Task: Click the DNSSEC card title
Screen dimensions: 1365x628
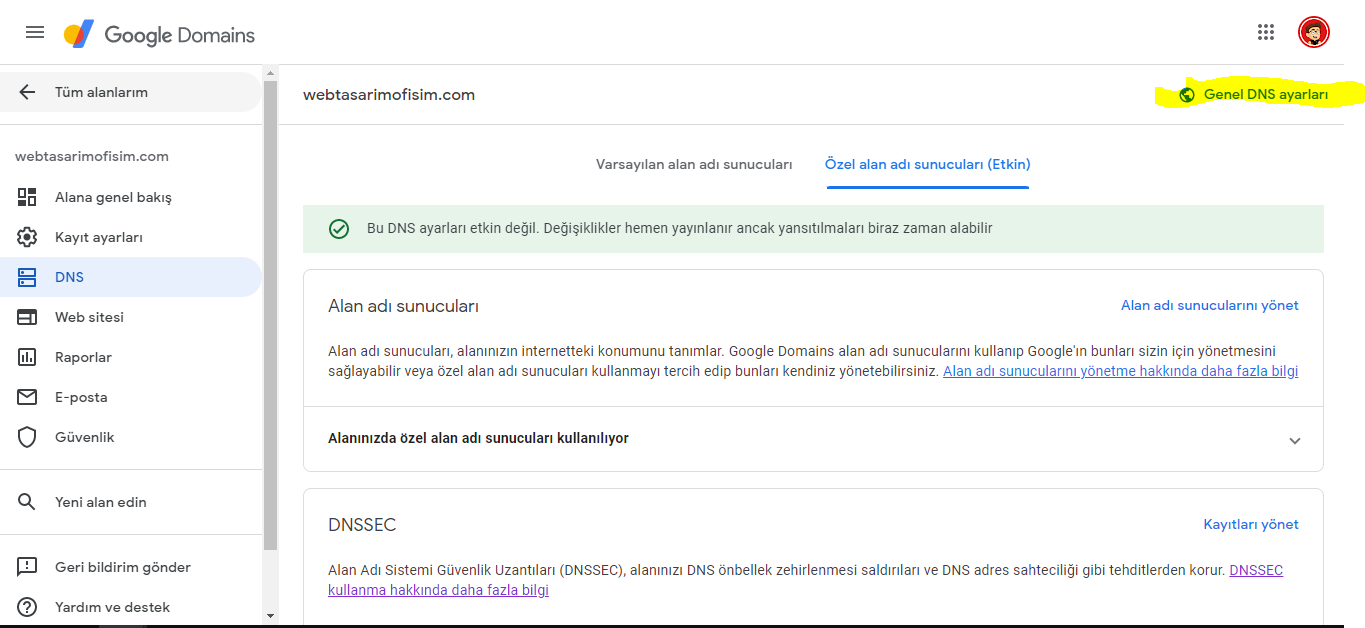Action: point(362,525)
